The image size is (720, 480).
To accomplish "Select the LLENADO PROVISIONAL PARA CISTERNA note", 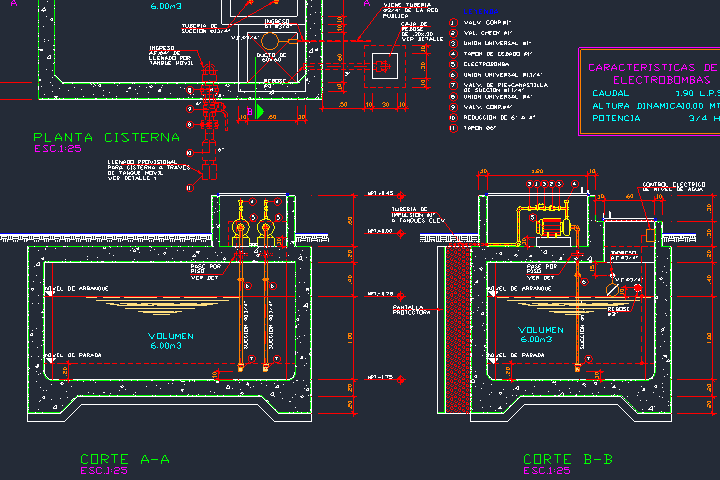I will point(149,170).
